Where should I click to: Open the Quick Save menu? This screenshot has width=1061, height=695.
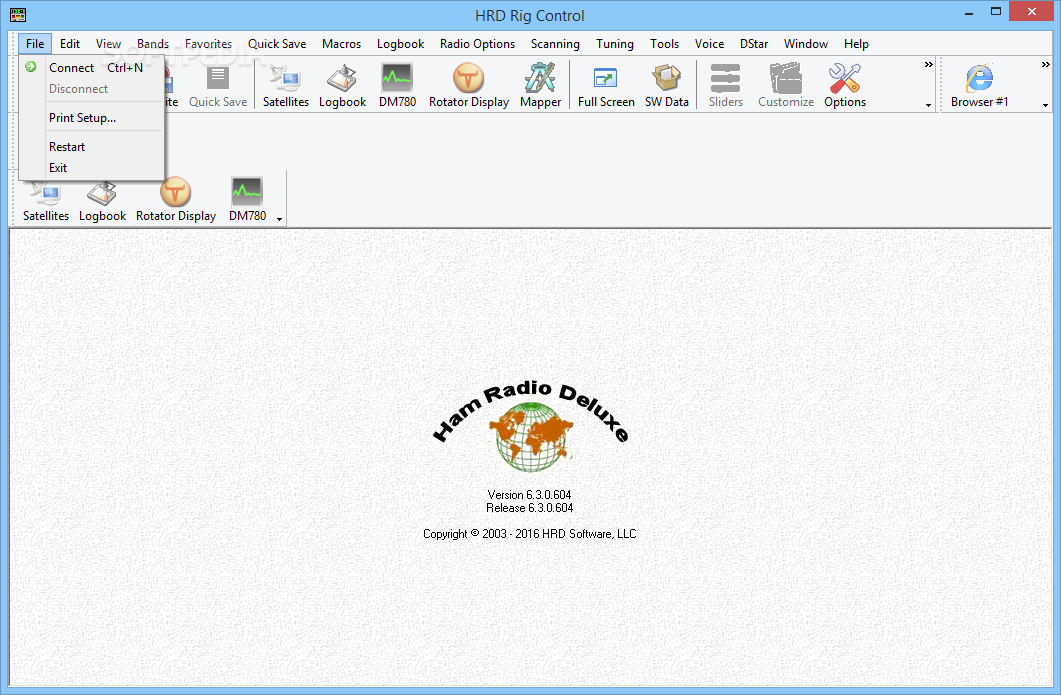[x=277, y=44]
